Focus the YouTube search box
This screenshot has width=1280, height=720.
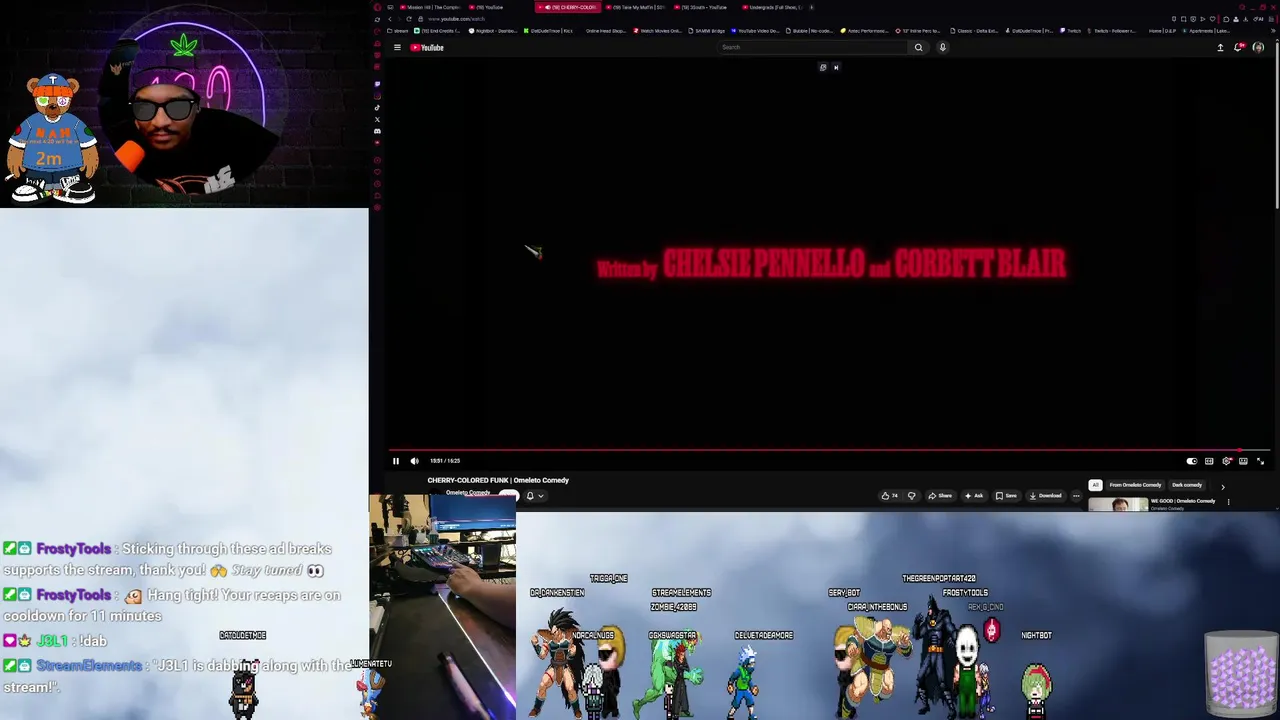(x=813, y=47)
